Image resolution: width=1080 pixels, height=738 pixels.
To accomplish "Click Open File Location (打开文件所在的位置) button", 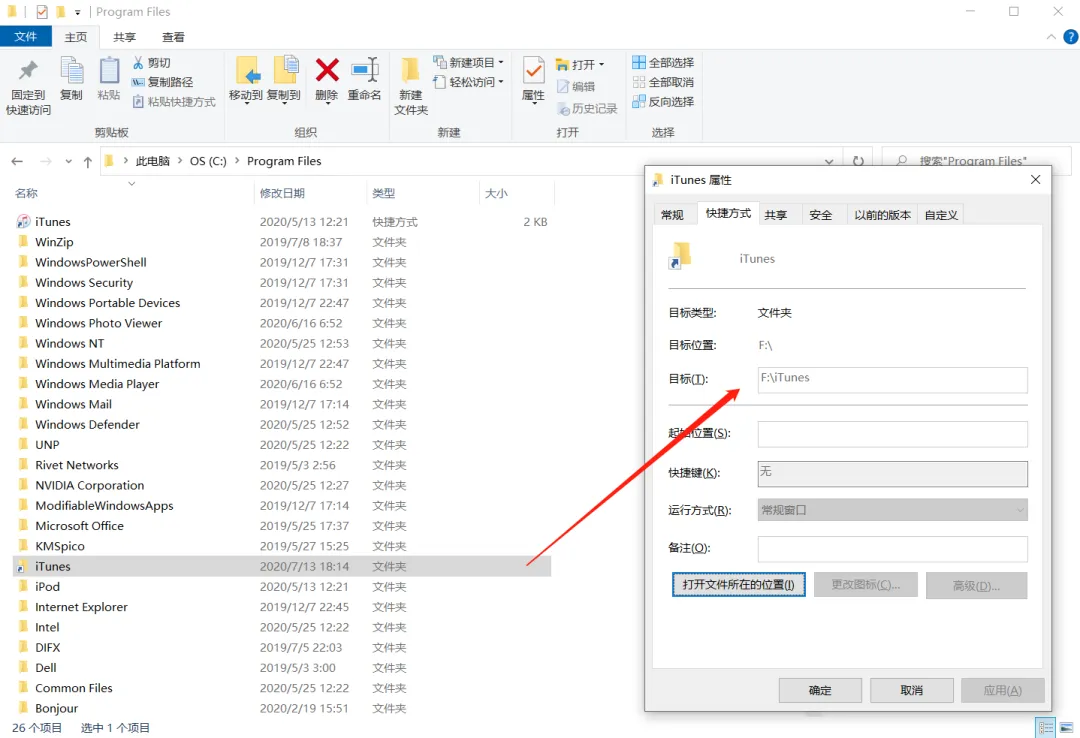I will pyautogui.click(x=738, y=585).
